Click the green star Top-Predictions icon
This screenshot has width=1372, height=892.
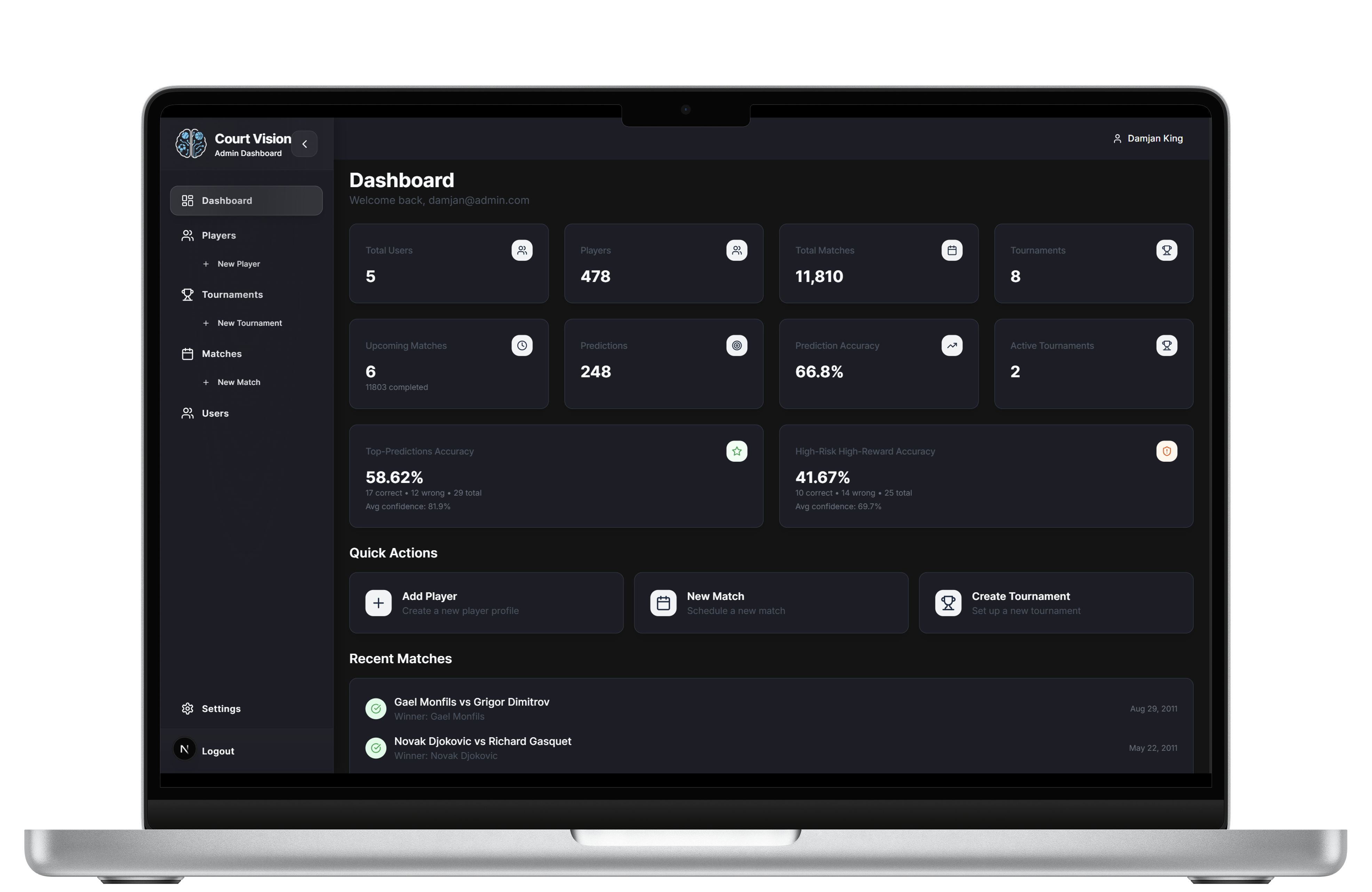tap(737, 452)
